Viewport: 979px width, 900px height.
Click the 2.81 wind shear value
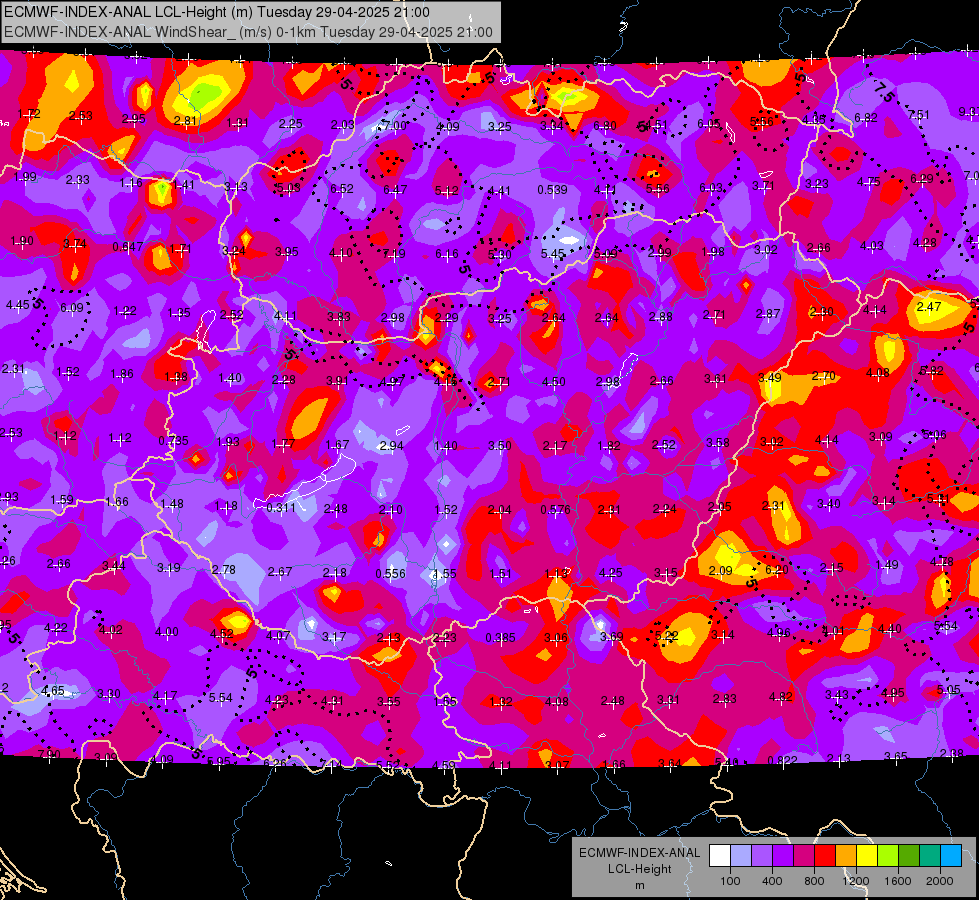(185, 121)
